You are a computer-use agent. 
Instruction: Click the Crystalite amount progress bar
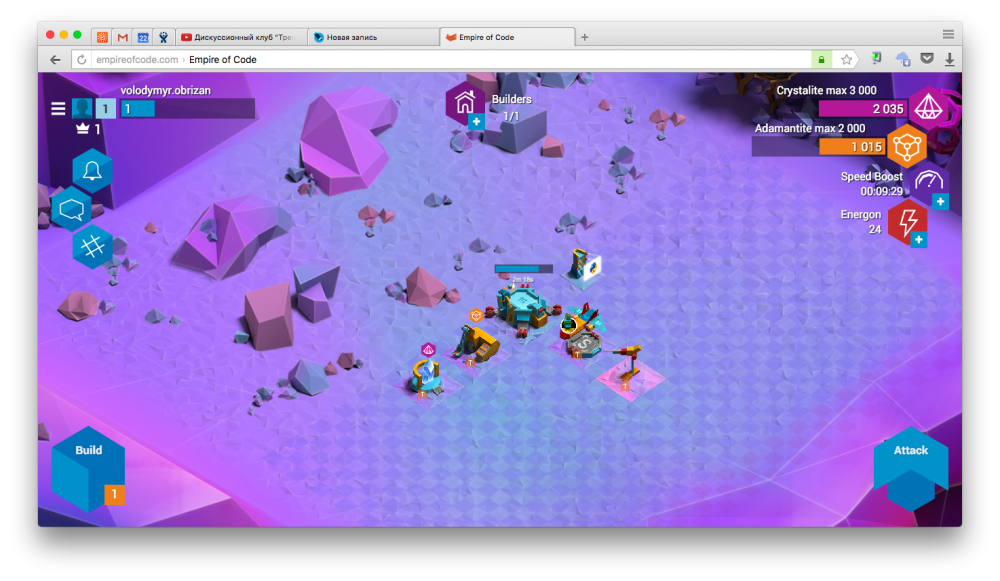point(864,108)
